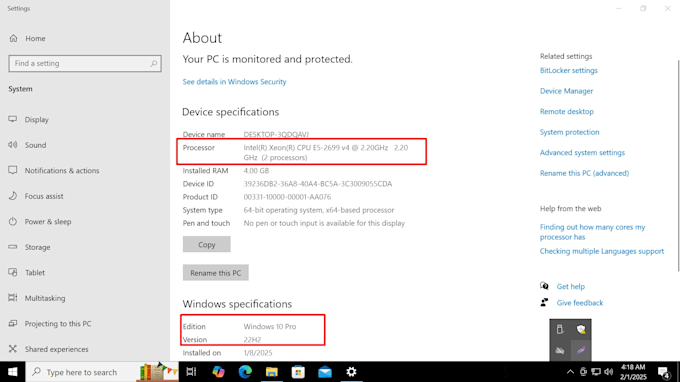Open Windows Security shield tray icon
The width and height of the screenshot is (680, 382).
click(581, 330)
